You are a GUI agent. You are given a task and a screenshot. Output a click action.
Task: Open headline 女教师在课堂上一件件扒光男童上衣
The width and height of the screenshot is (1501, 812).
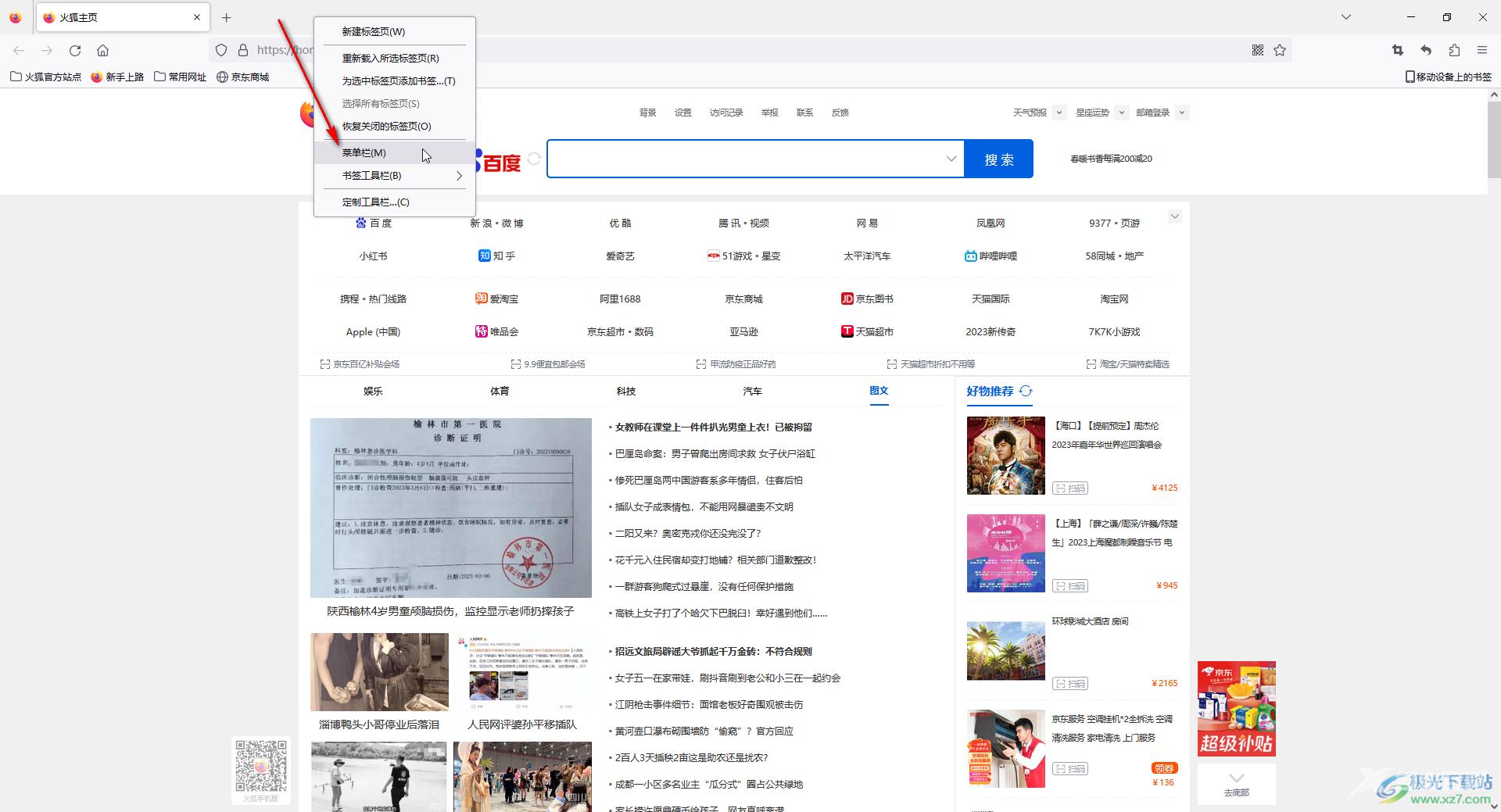click(713, 427)
